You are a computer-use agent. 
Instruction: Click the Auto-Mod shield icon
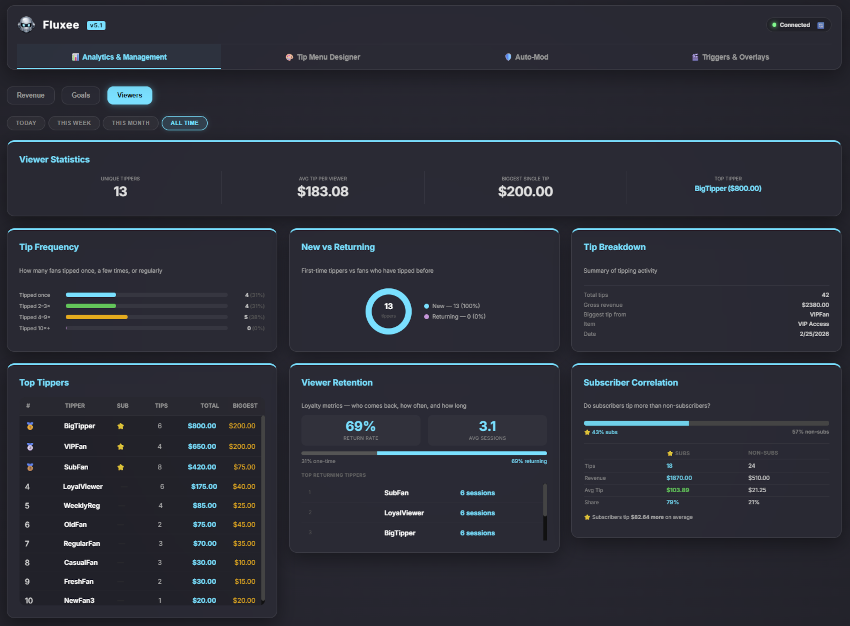[508, 57]
